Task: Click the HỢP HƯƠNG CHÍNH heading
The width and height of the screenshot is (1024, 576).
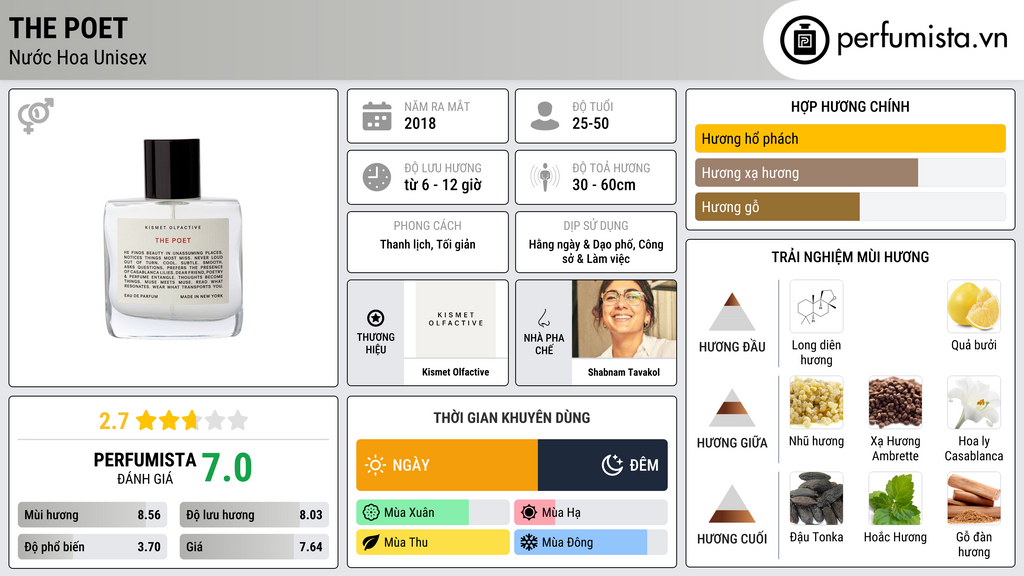Action: click(850, 106)
